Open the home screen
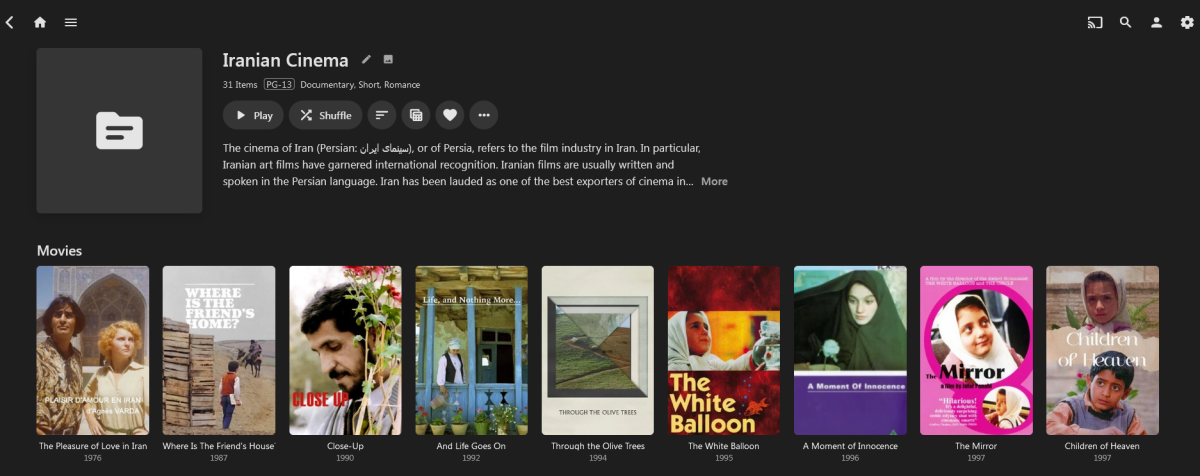Screen dimensions: 1200x476 pyautogui.click(x=40, y=22)
